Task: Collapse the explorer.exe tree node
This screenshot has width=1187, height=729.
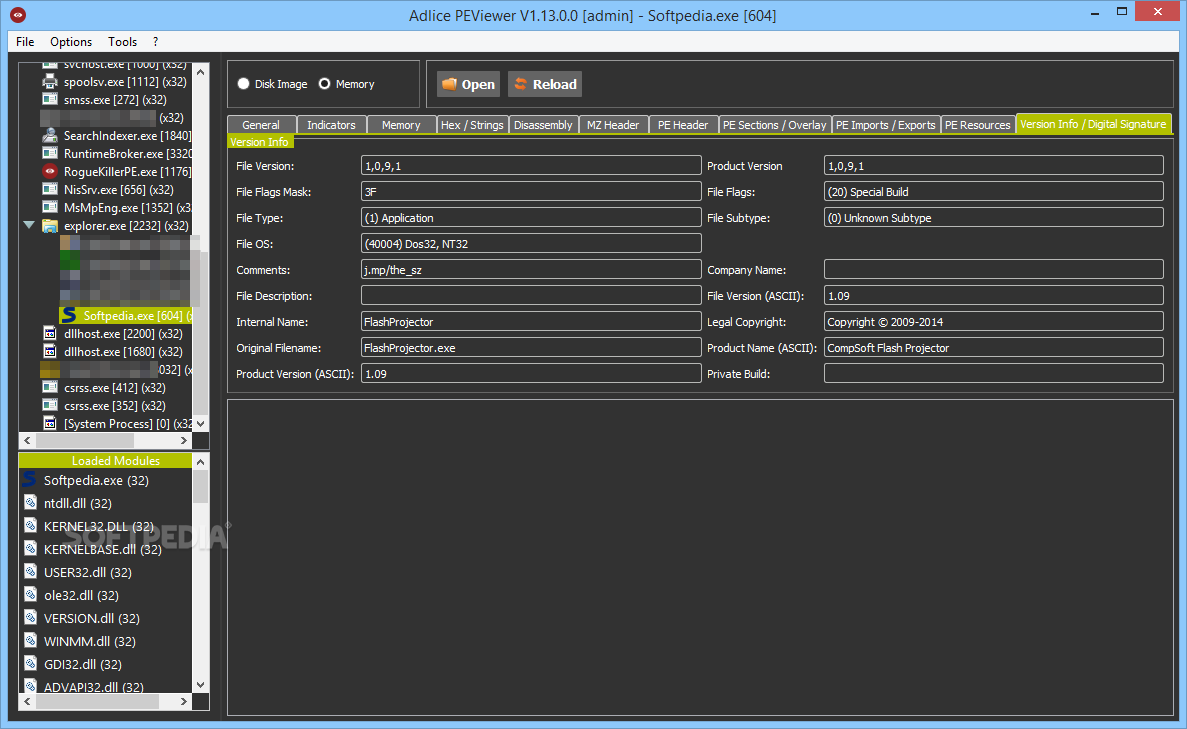Action: point(29,226)
